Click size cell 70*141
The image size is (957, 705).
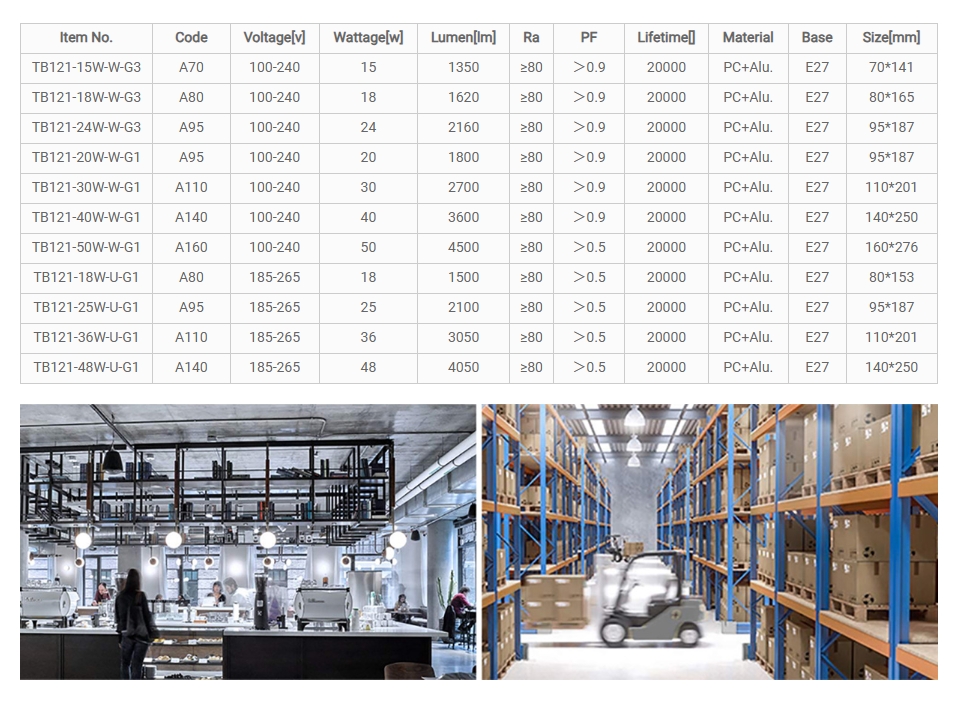[891, 68]
